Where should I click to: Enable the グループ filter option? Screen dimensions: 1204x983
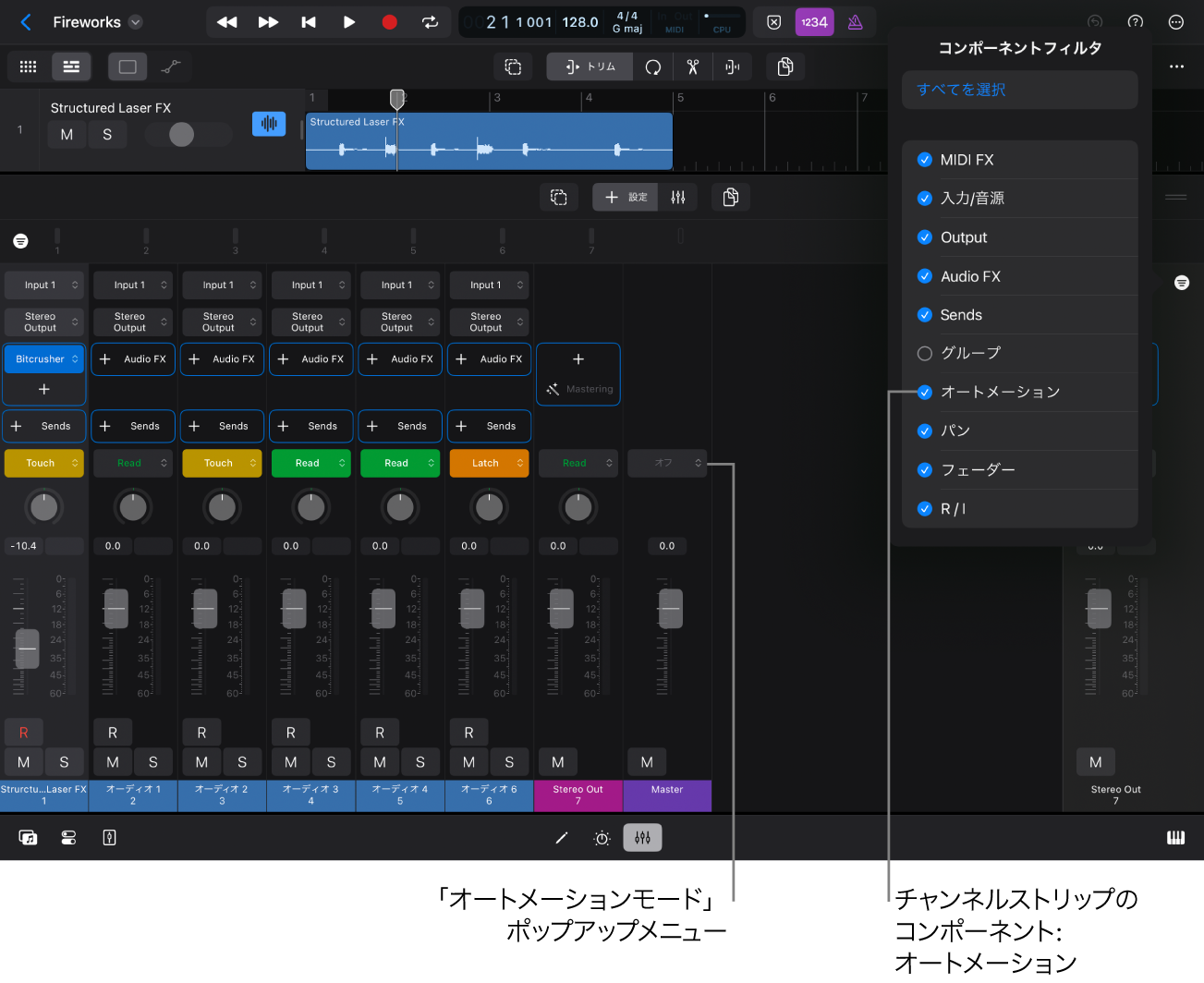[924, 353]
